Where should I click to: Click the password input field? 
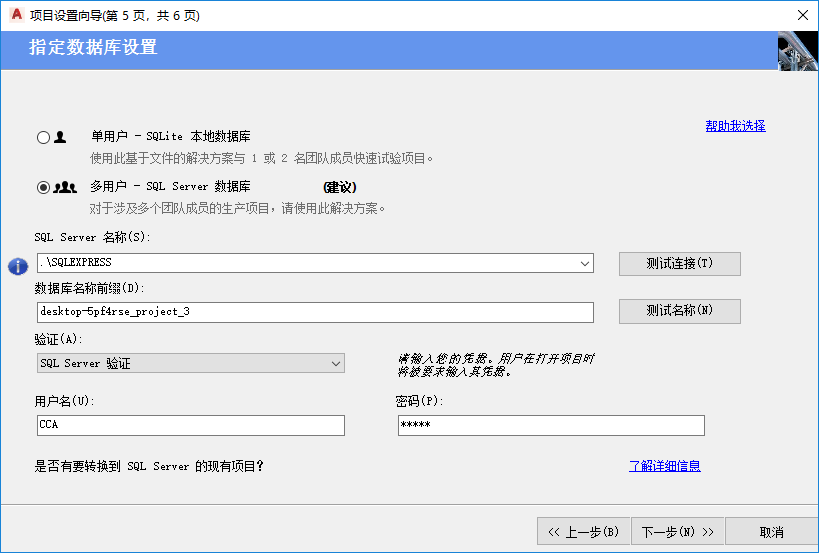551,425
